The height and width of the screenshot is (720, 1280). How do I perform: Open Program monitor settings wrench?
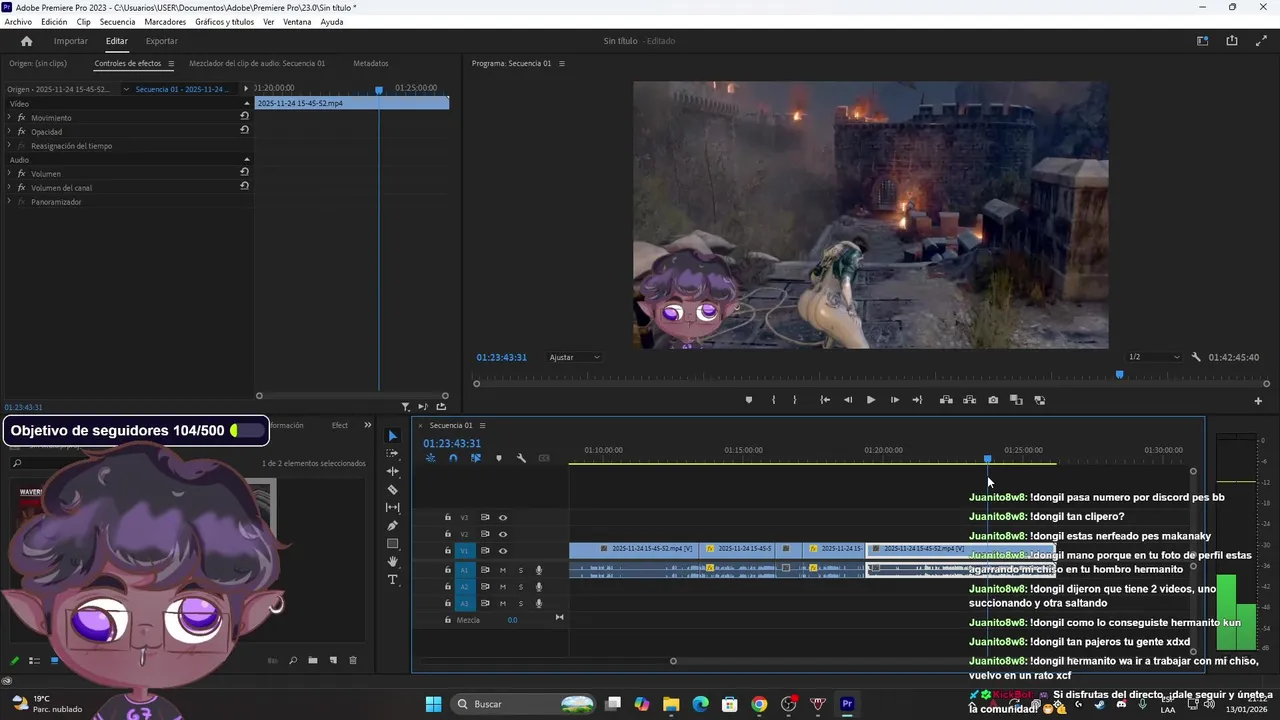coord(1196,357)
